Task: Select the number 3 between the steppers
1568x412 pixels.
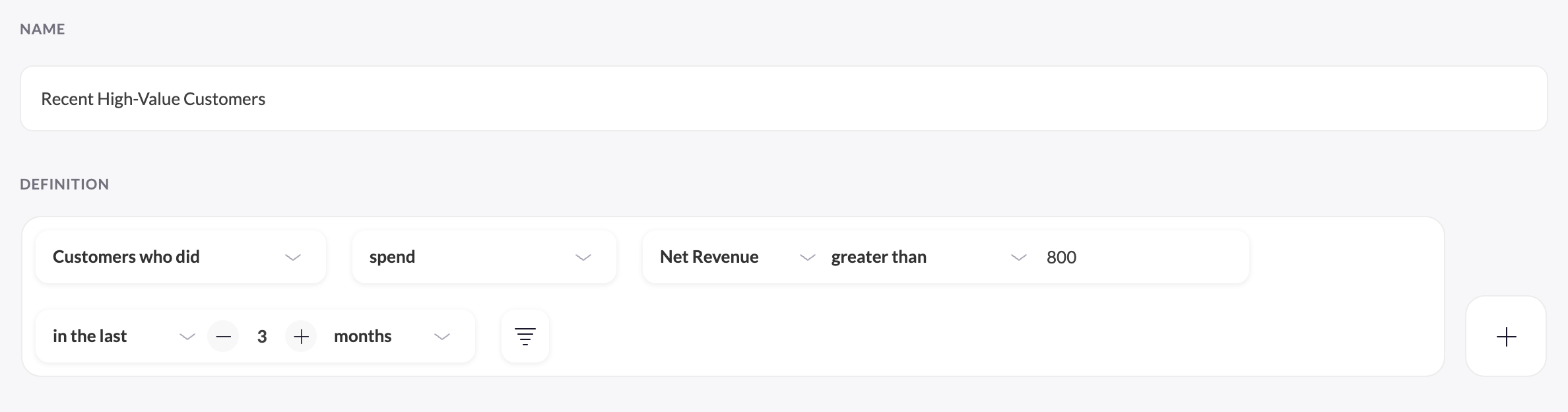Action: point(262,336)
